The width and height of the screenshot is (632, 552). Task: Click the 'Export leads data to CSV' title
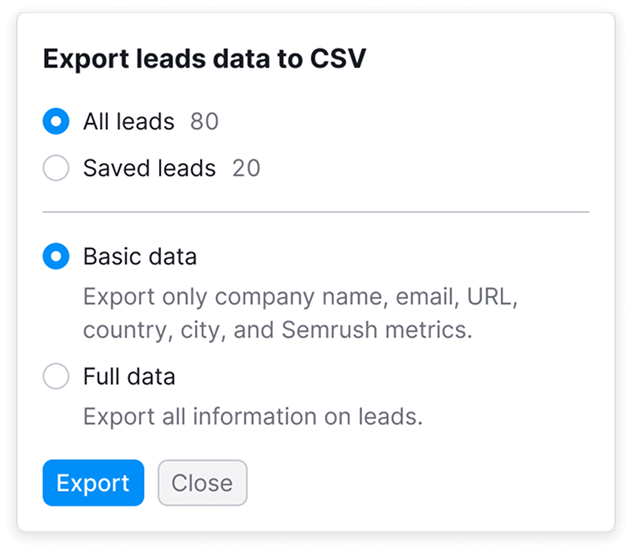click(204, 59)
